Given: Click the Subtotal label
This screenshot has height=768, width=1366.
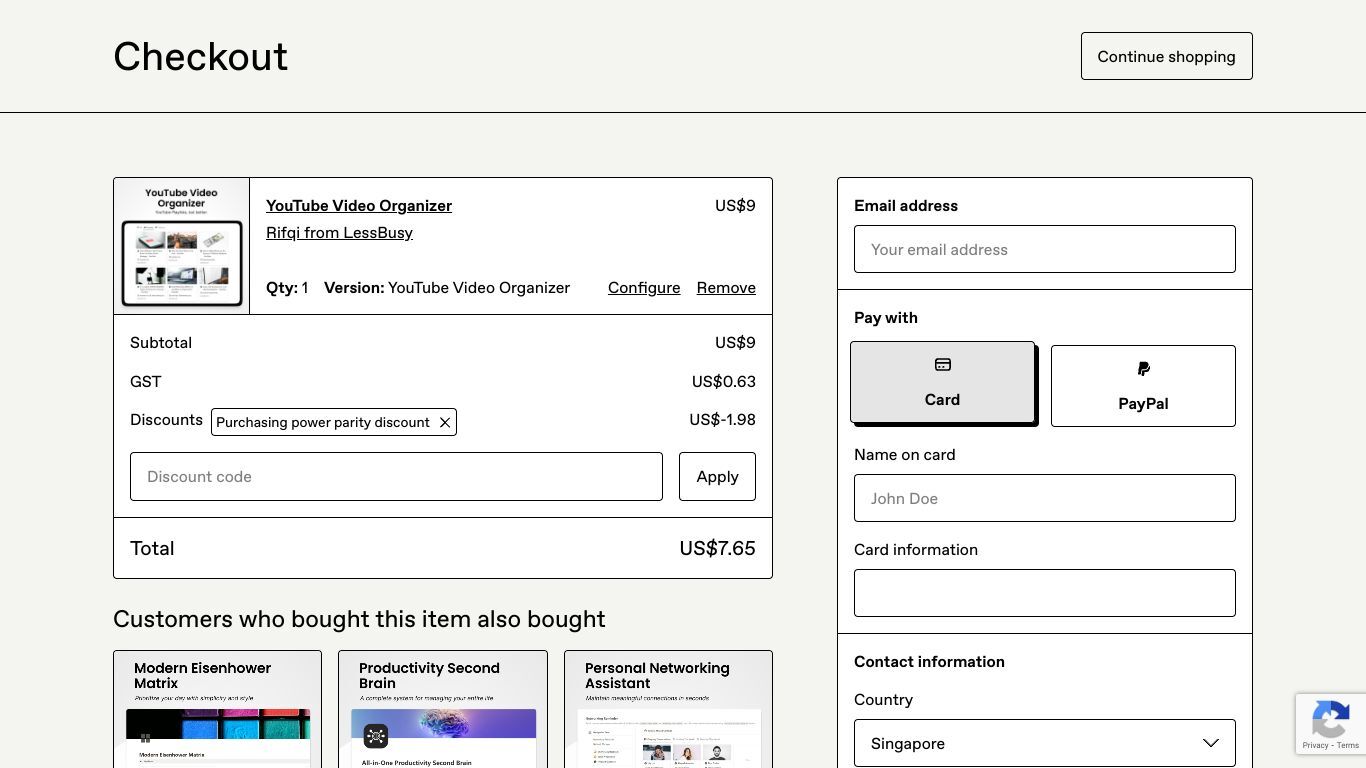Looking at the screenshot, I should click(161, 342).
